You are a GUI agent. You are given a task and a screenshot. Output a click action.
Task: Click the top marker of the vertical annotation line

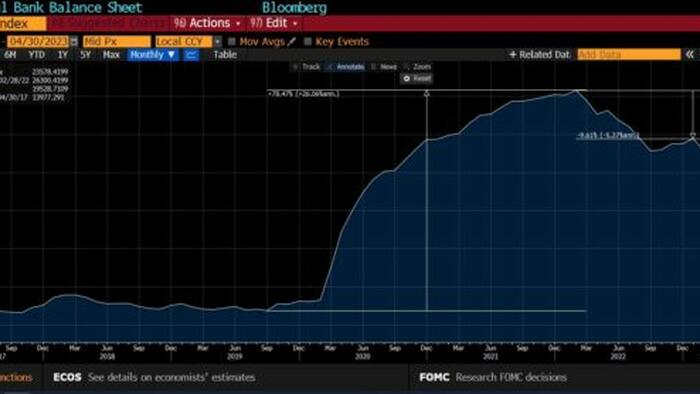tap(427, 93)
